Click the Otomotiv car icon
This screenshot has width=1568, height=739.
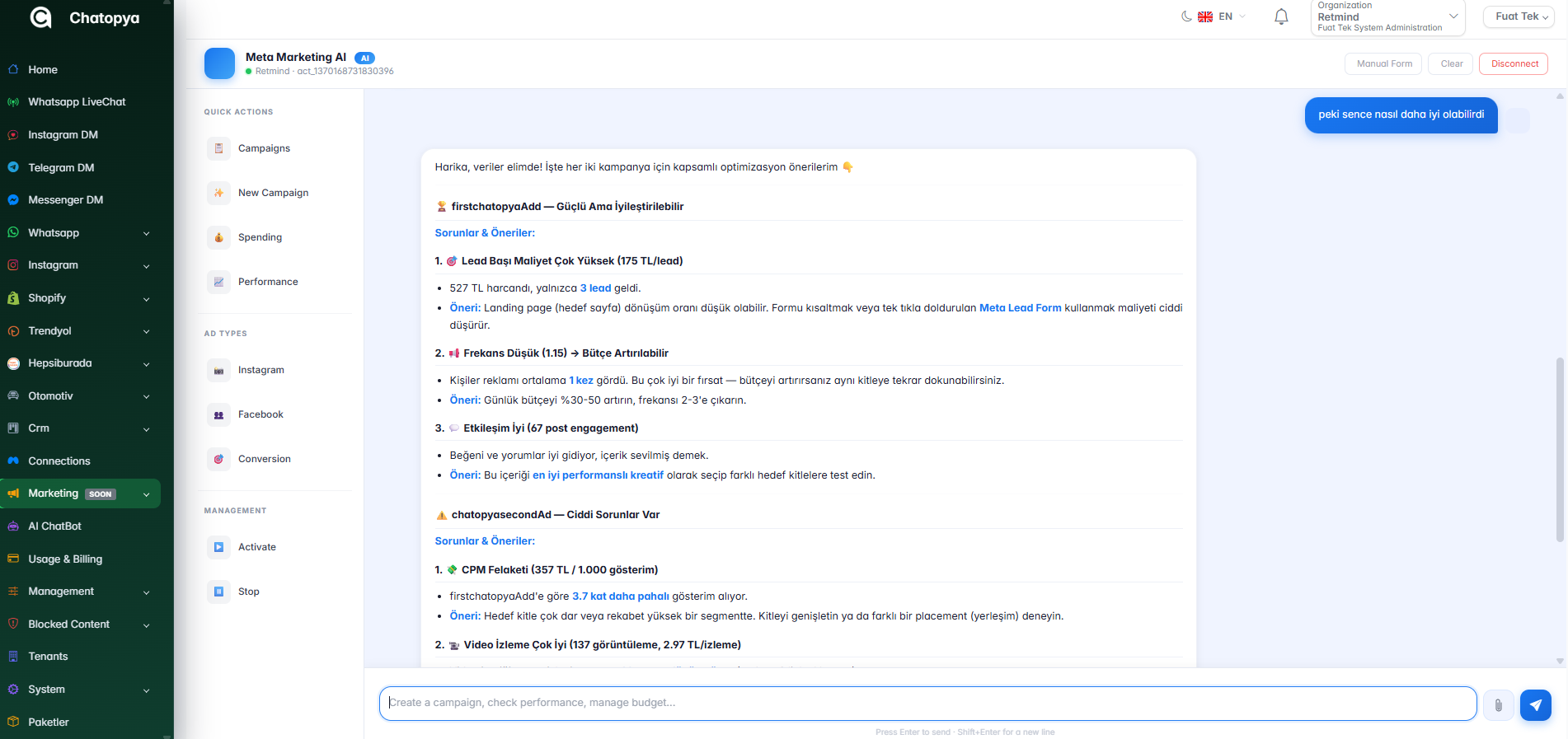point(13,396)
